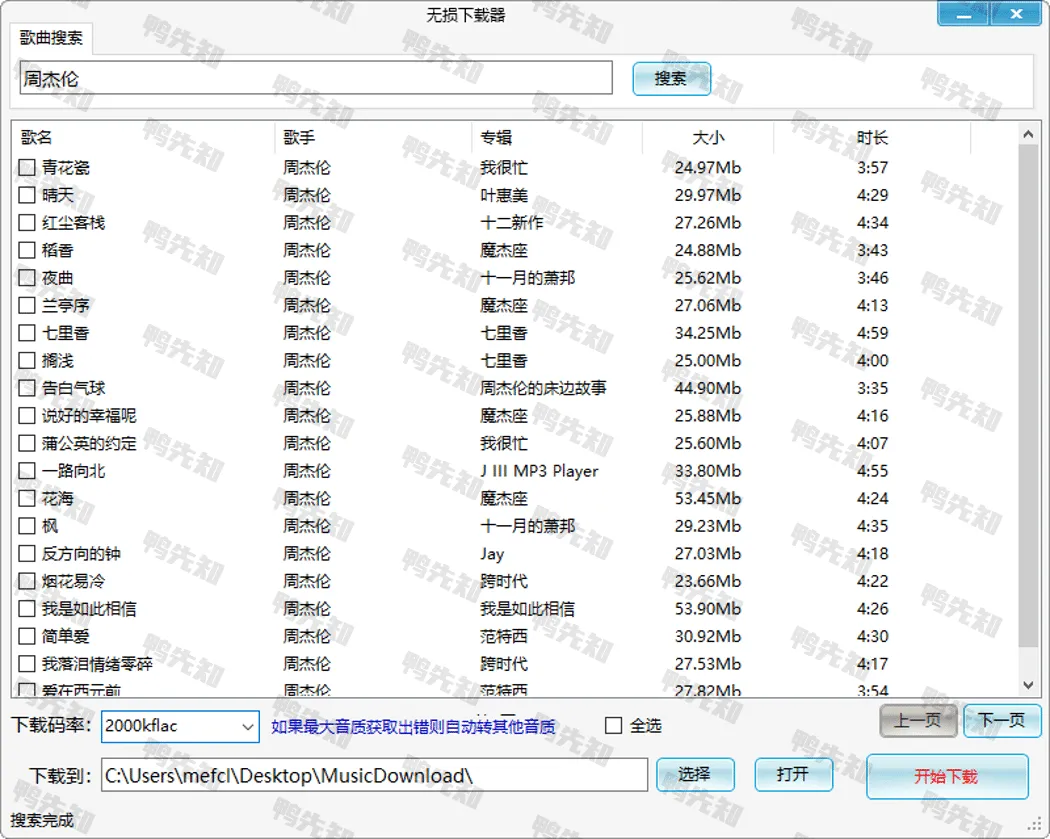Viewport: 1050px width, 839px height.
Task: Click album 周杰伦的床边故事
Action: (543, 388)
